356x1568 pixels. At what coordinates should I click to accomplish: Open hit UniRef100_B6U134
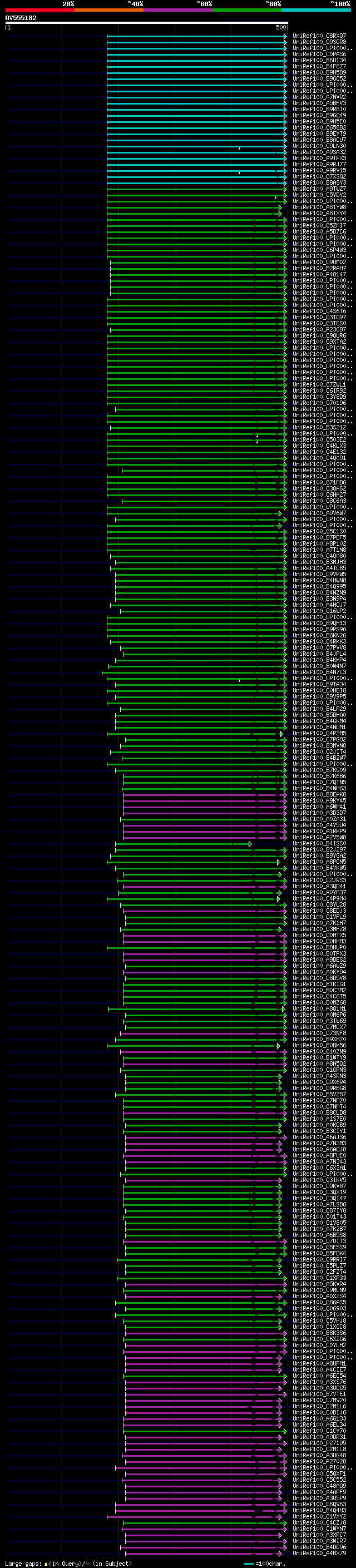pyautogui.click(x=319, y=60)
